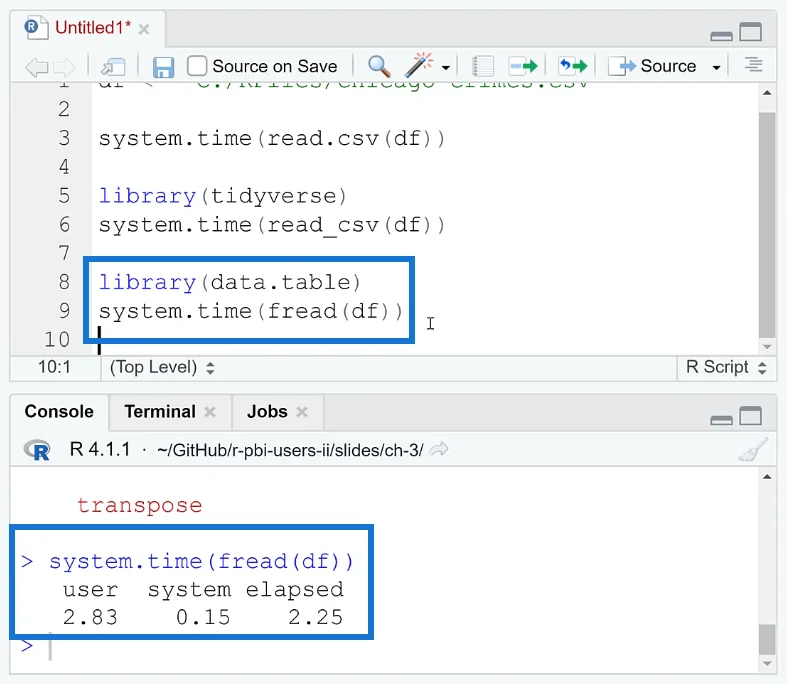Click the Source button
Screen dimensions: 787x684
click(x=652, y=66)
